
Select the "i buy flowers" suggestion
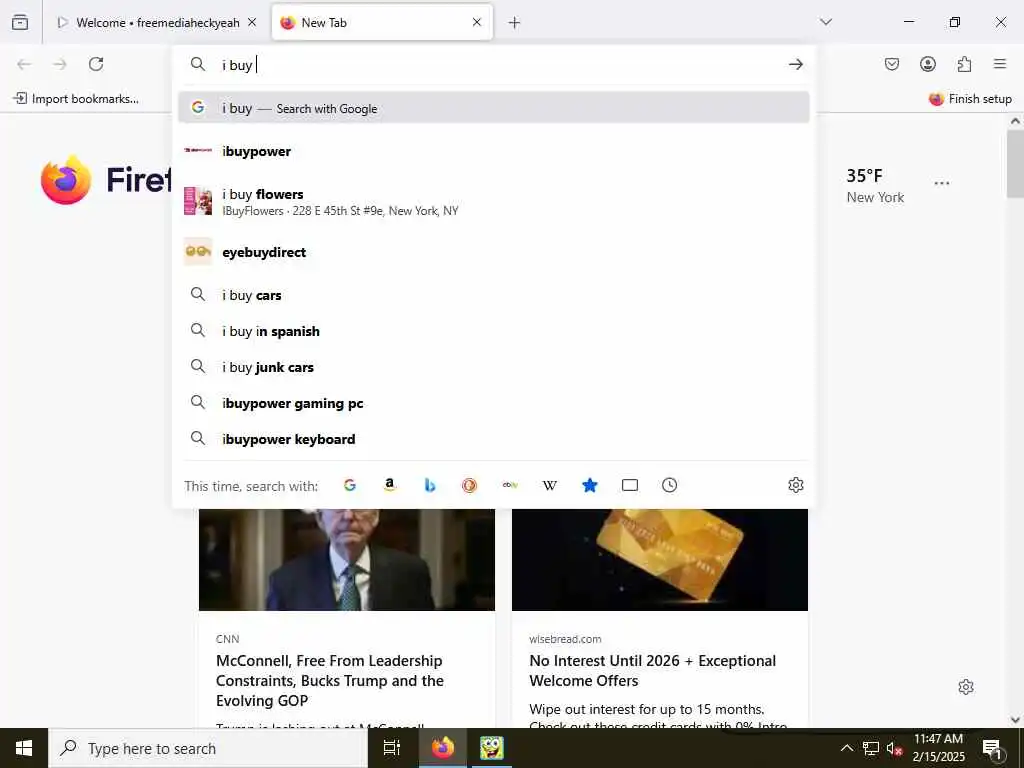(x=494, y=202)
